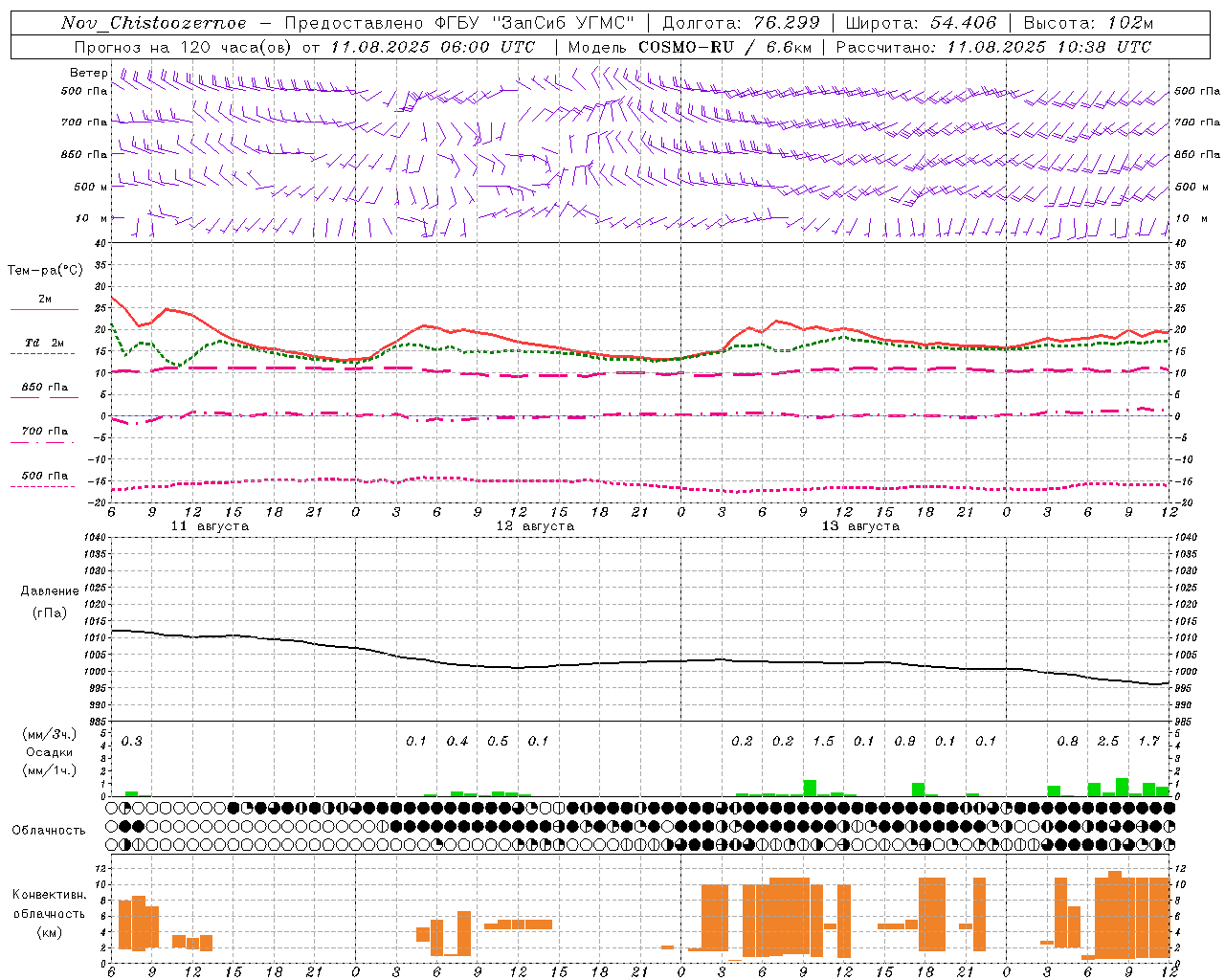Click the Nov_Chistoozernoe station title

point(154,23)
